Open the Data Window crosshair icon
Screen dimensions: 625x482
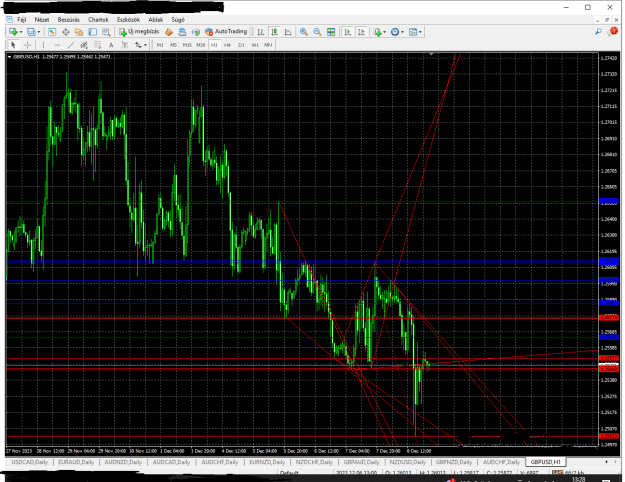(65, 32)
